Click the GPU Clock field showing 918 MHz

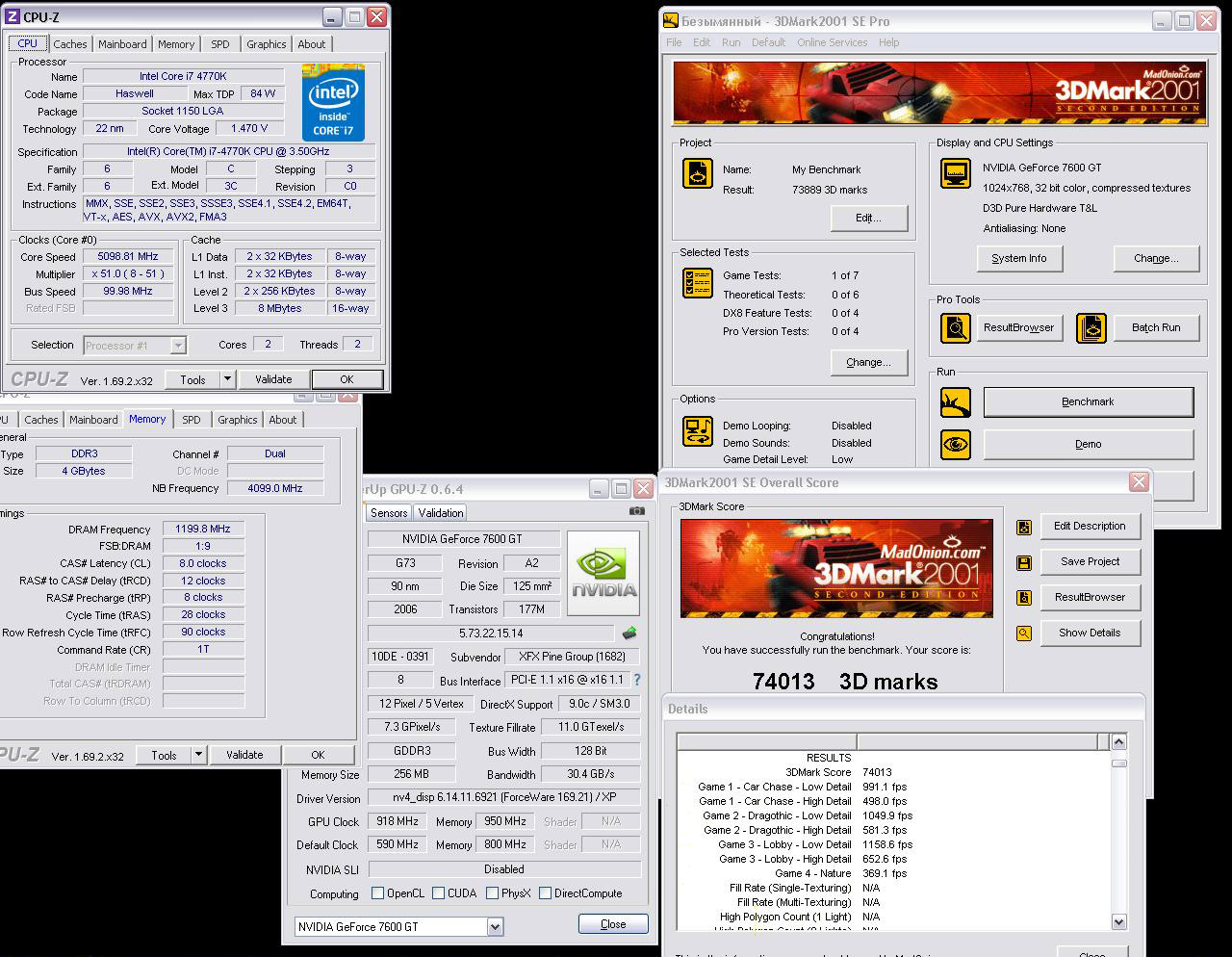[397, 822]
